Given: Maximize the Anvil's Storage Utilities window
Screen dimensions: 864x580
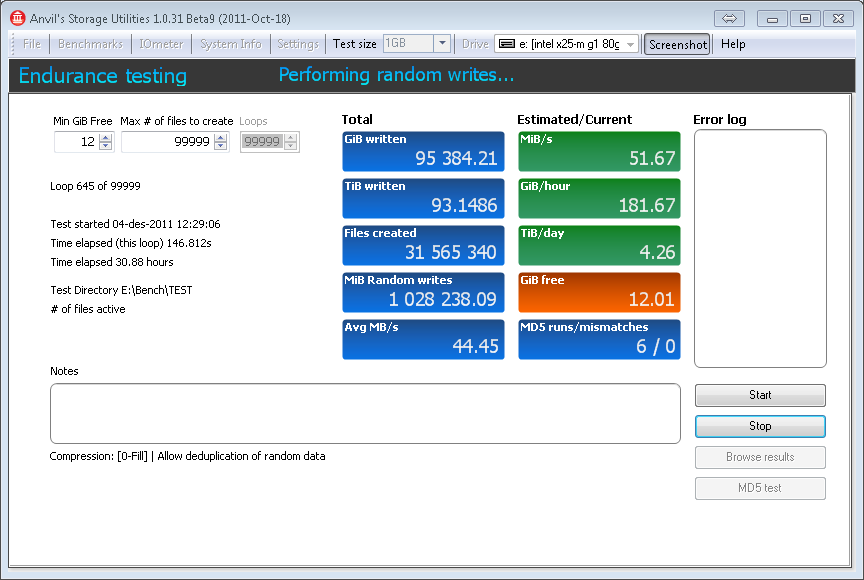Looking at the screenshot, I should click(805, 19).
